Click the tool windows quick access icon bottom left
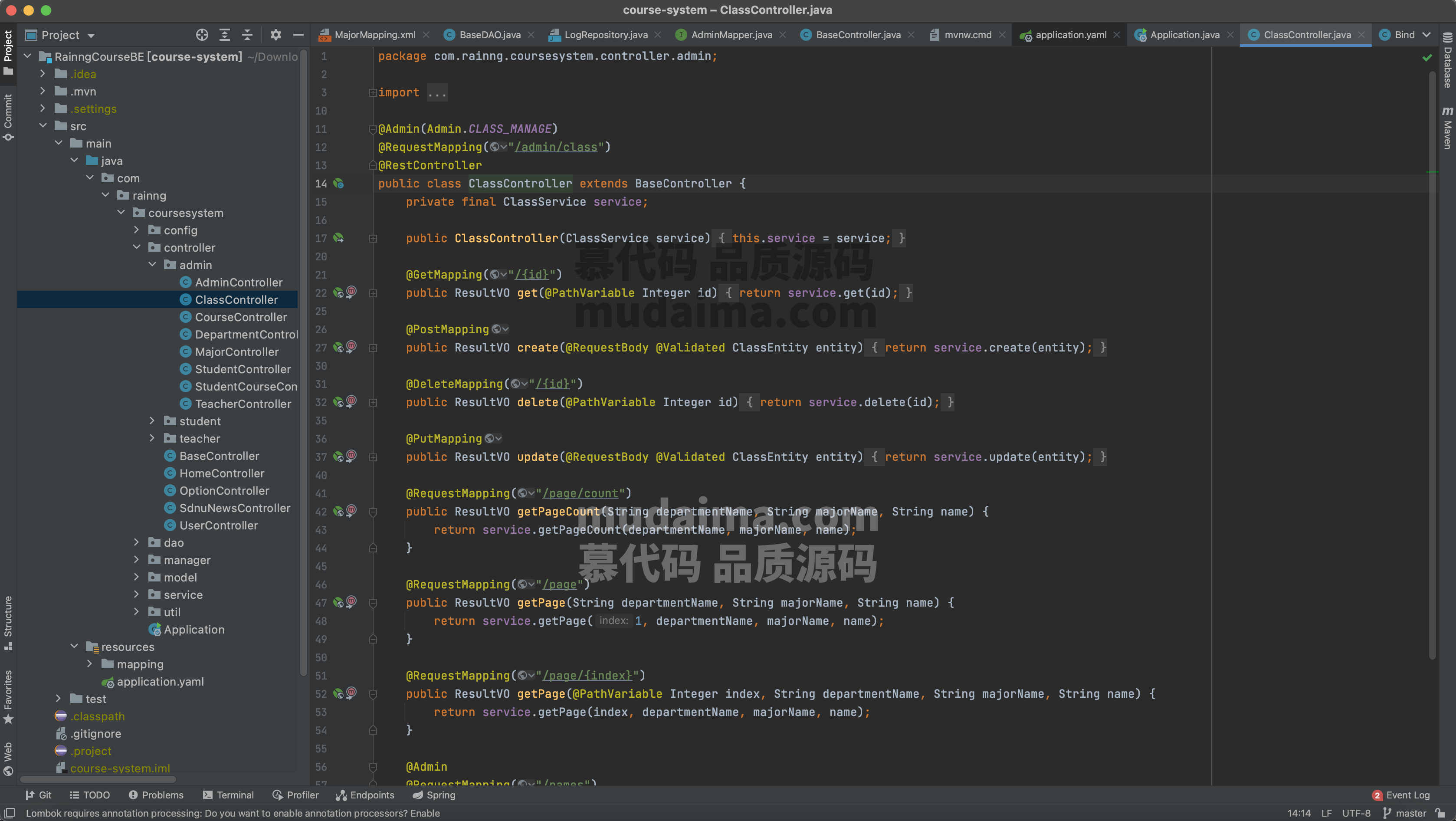The image size is (1456, 821). 10,813
